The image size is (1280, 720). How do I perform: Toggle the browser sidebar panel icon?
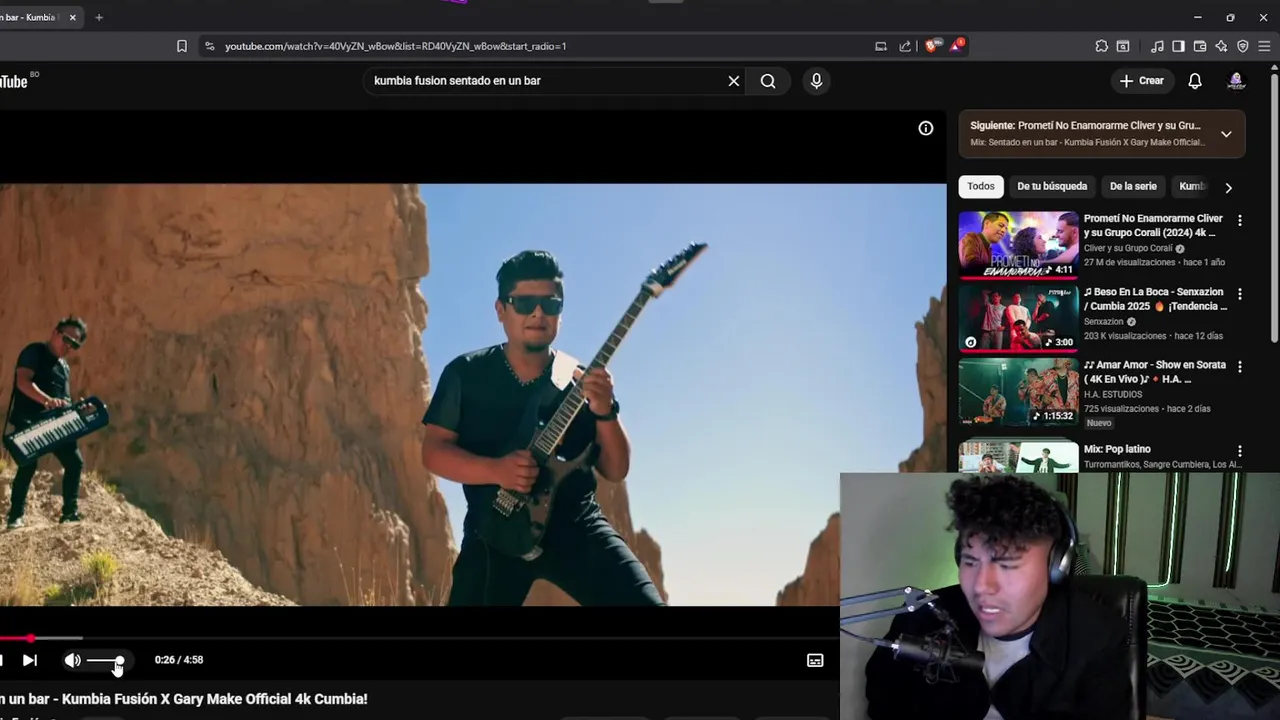click(x=1178, y=46)
